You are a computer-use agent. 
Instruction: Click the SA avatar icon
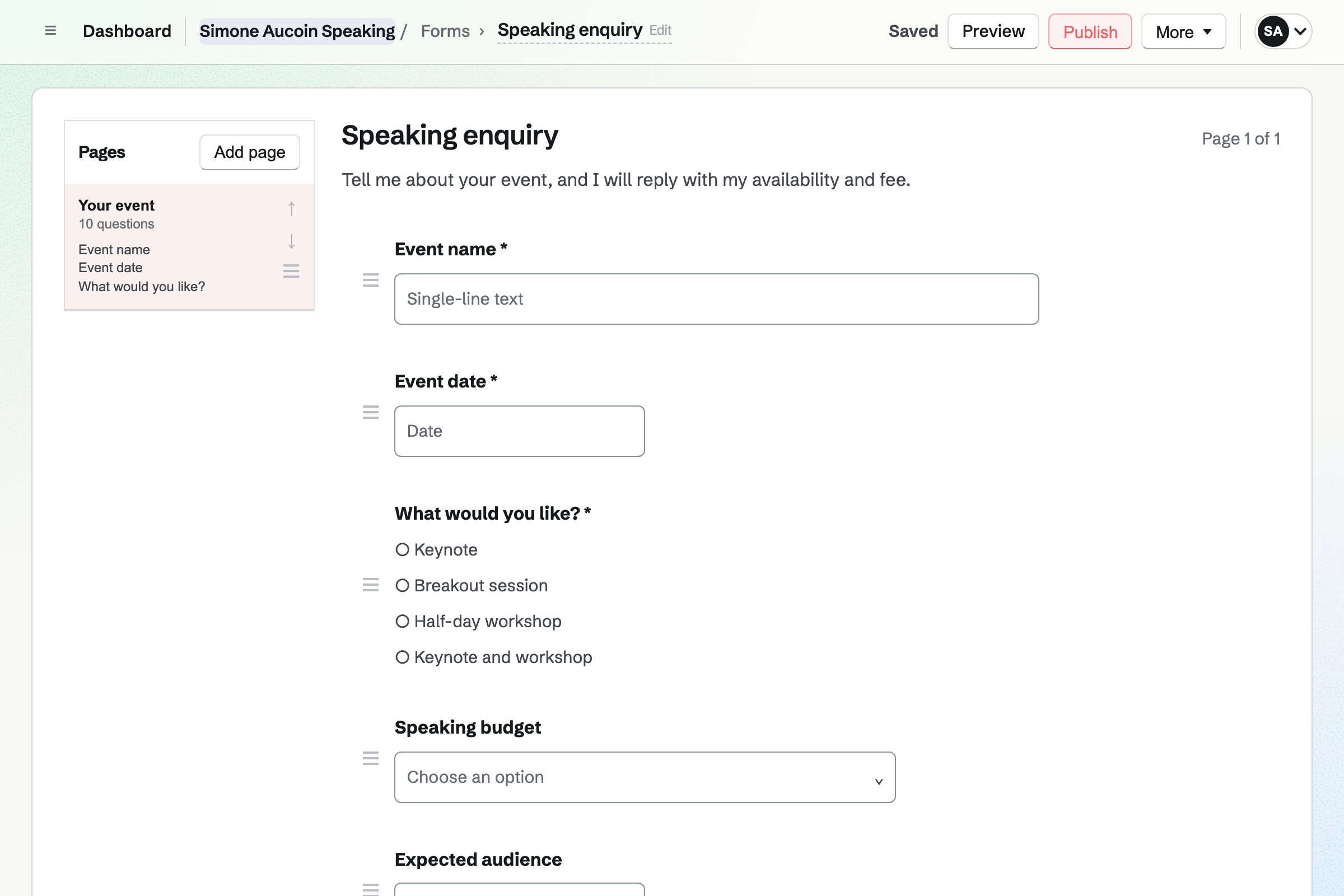pos(1273,31)
